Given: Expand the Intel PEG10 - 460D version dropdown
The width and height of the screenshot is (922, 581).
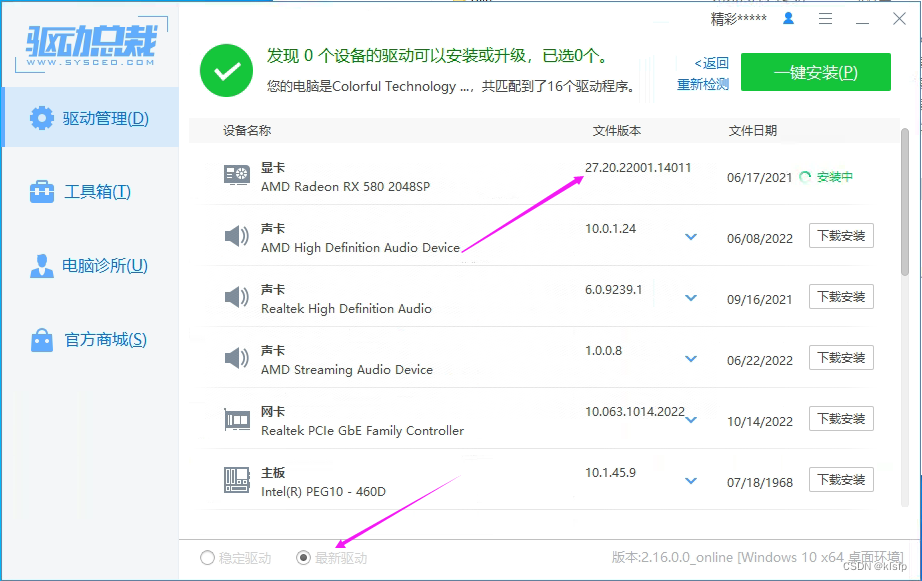Looking at the screenshot, I should pos(690,480).
